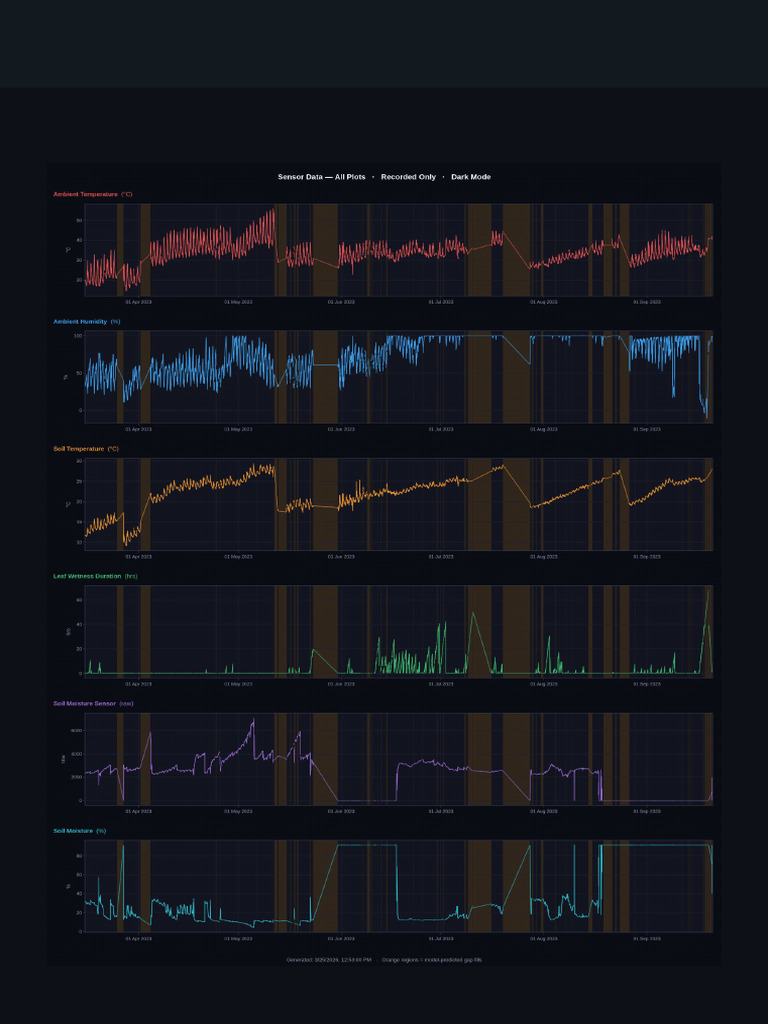Click '01 May 2023' under the Soil Temperature plot
The image size is (768, 1024).
click(238, 556)
